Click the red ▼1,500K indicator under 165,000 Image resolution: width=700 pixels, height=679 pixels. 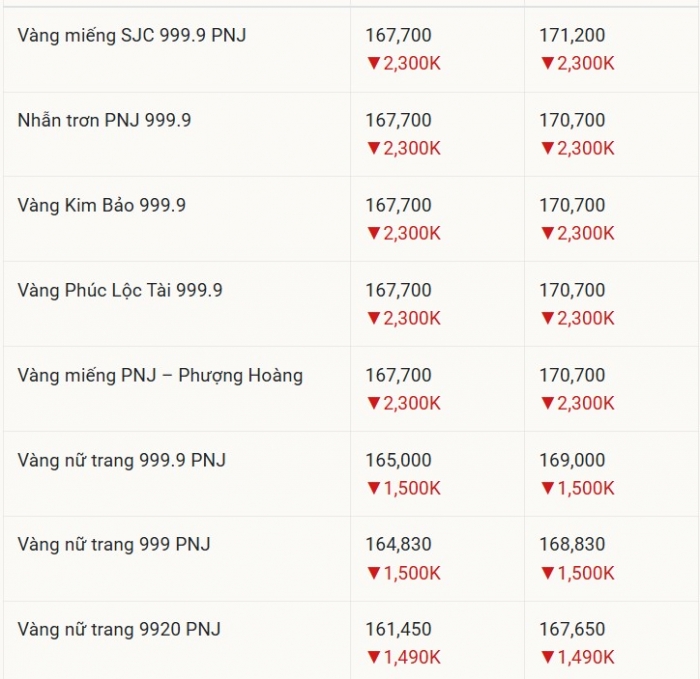[x=403, y=489]
